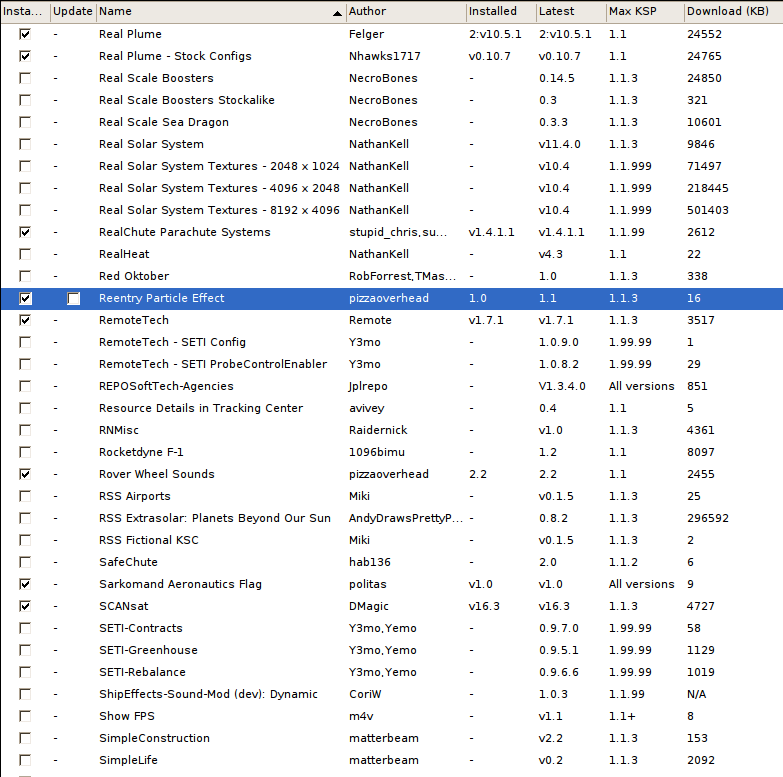Sort by Download (KB) column header
Viewport: 783px width, 777px height.
(733, 11)
